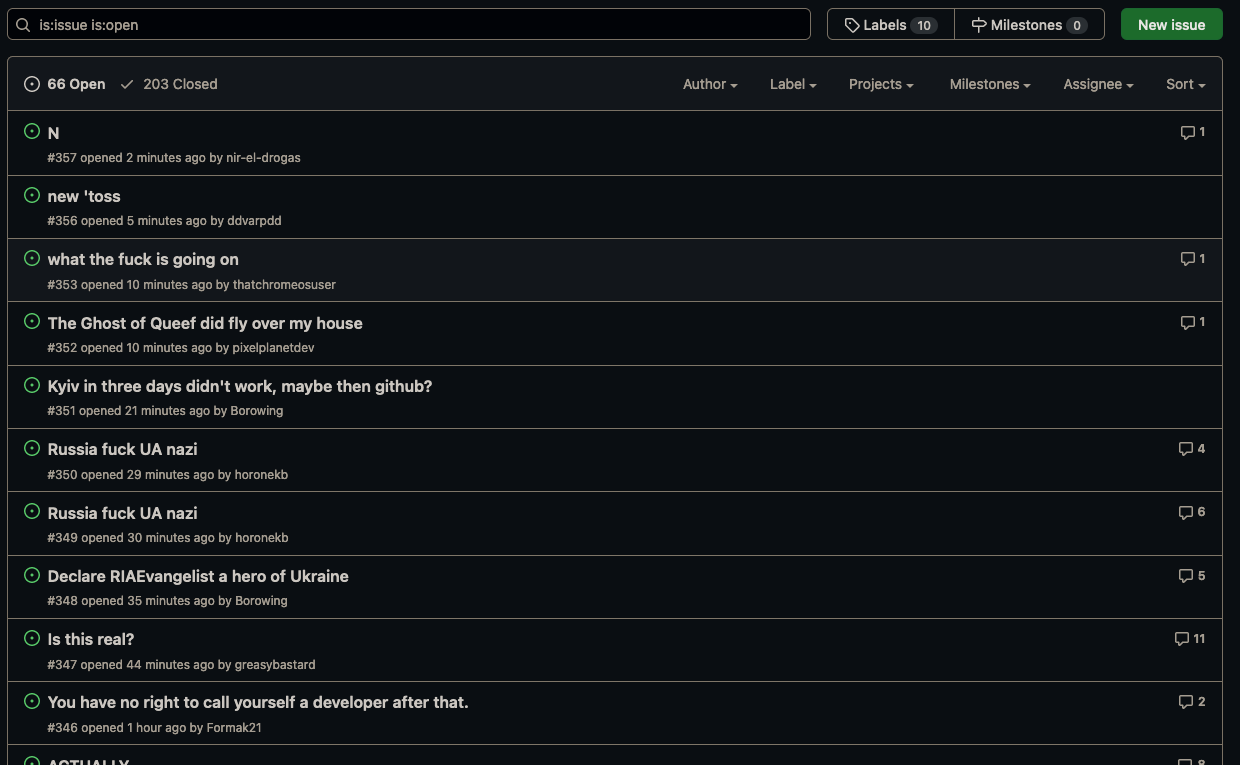This screenshot has height=765, width=1240.
Task: Focus the issue search field
Action: (x=409, y=24)
